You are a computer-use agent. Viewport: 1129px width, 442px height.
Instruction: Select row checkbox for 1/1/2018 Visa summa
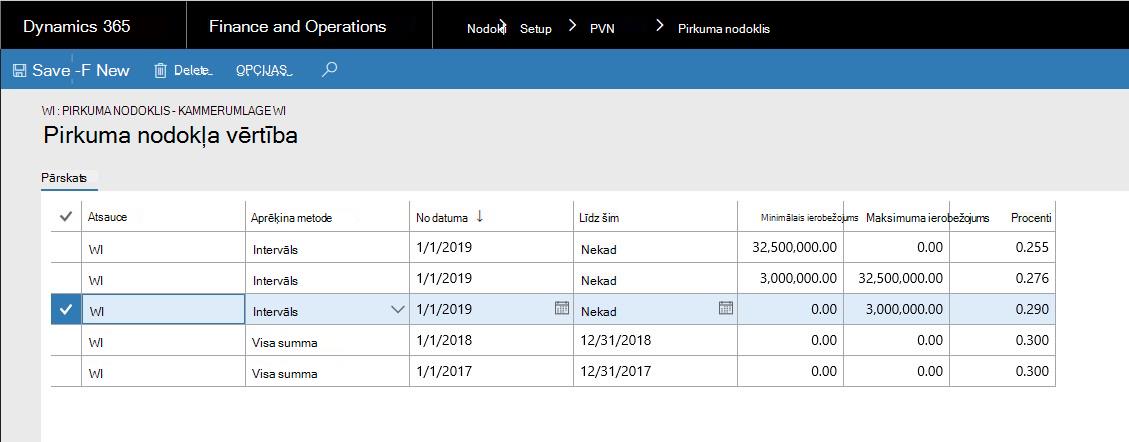(x=66, y=340)
